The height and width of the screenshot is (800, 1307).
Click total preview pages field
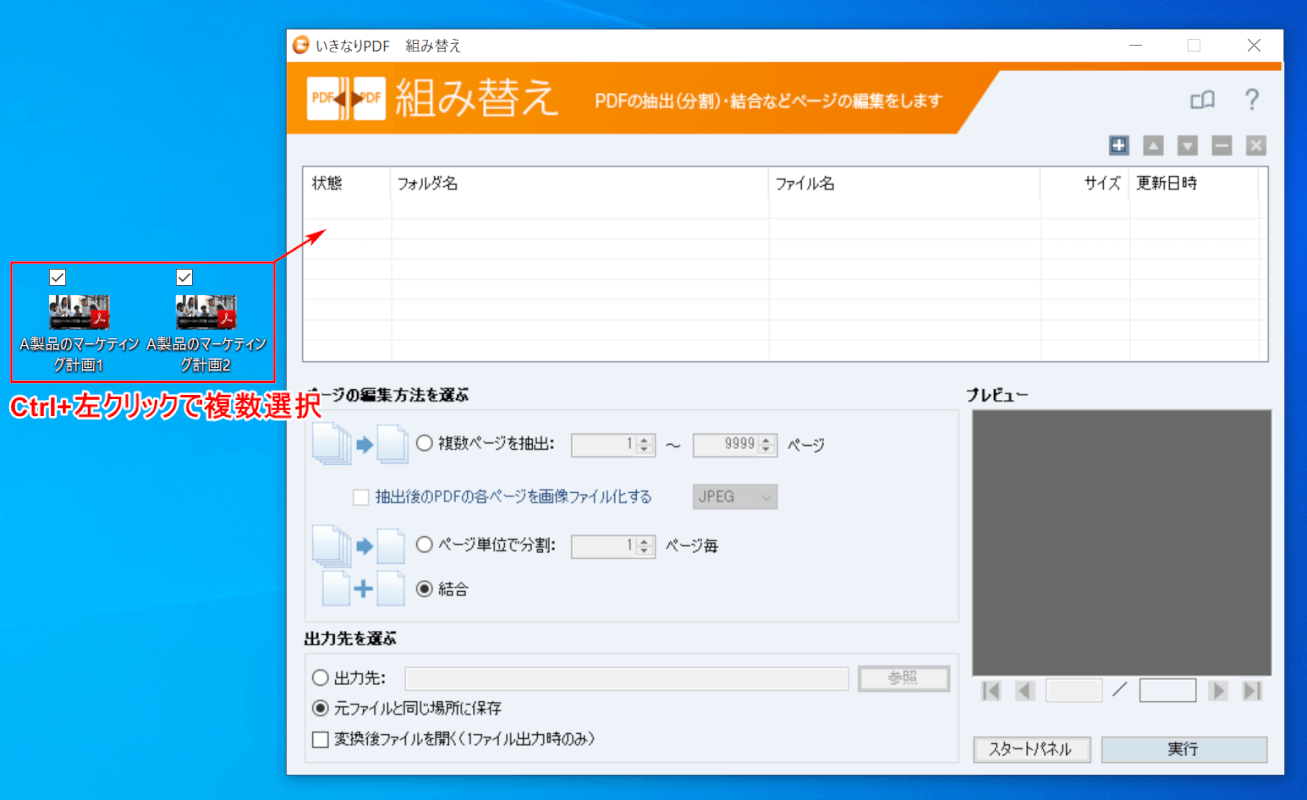pos(1168,691)
